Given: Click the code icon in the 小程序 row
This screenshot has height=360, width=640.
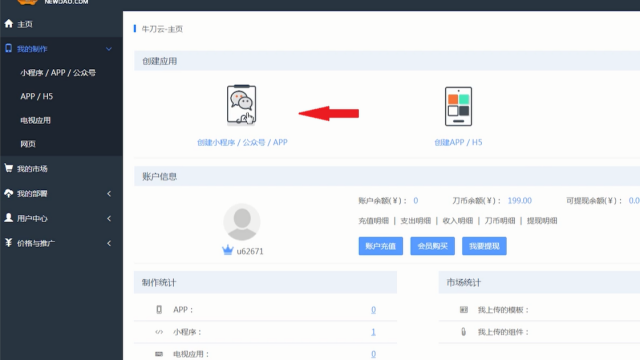Looking at the screenshot, I should pyautogui.click(x=159, y=332).
